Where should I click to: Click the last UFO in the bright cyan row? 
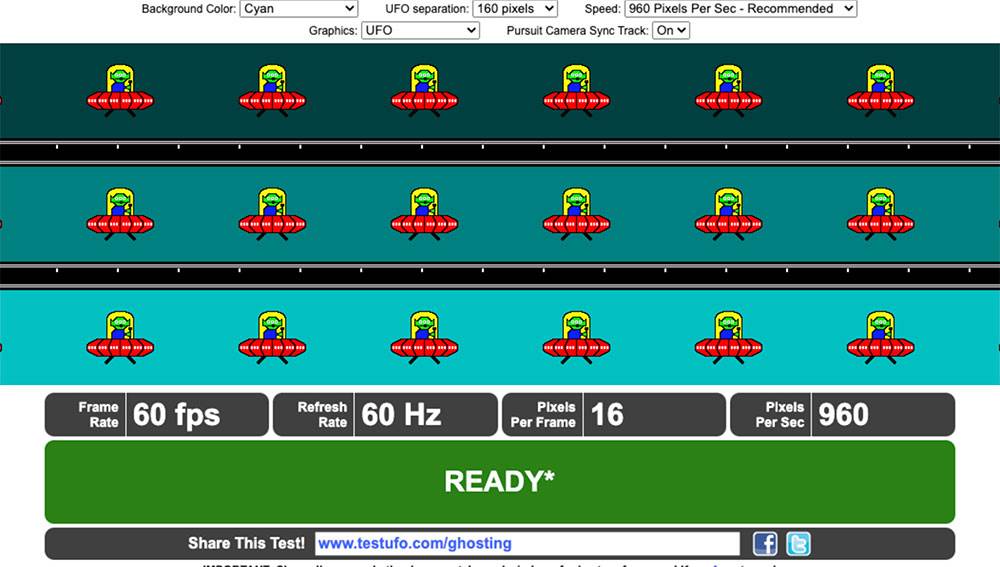(x=880, y=338)
